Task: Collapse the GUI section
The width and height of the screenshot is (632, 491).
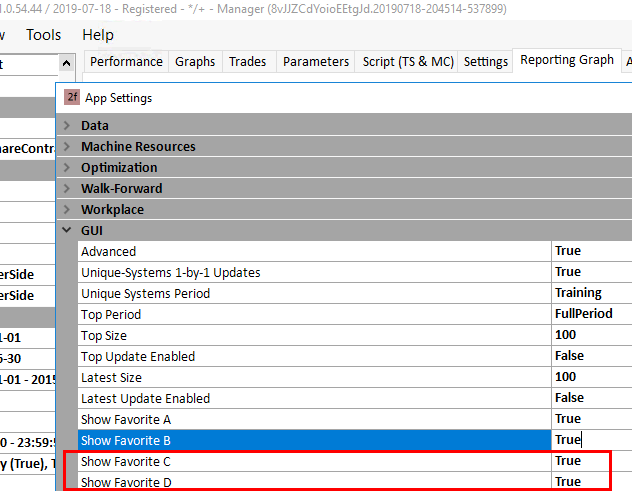Action: [67, 231]
